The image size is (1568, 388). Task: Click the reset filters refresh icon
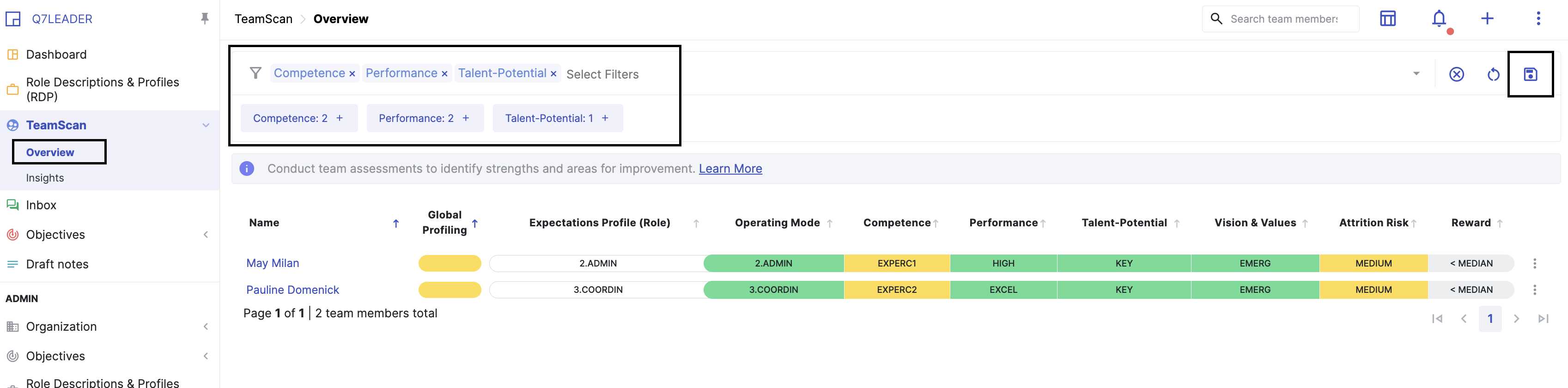[1493, 74]
